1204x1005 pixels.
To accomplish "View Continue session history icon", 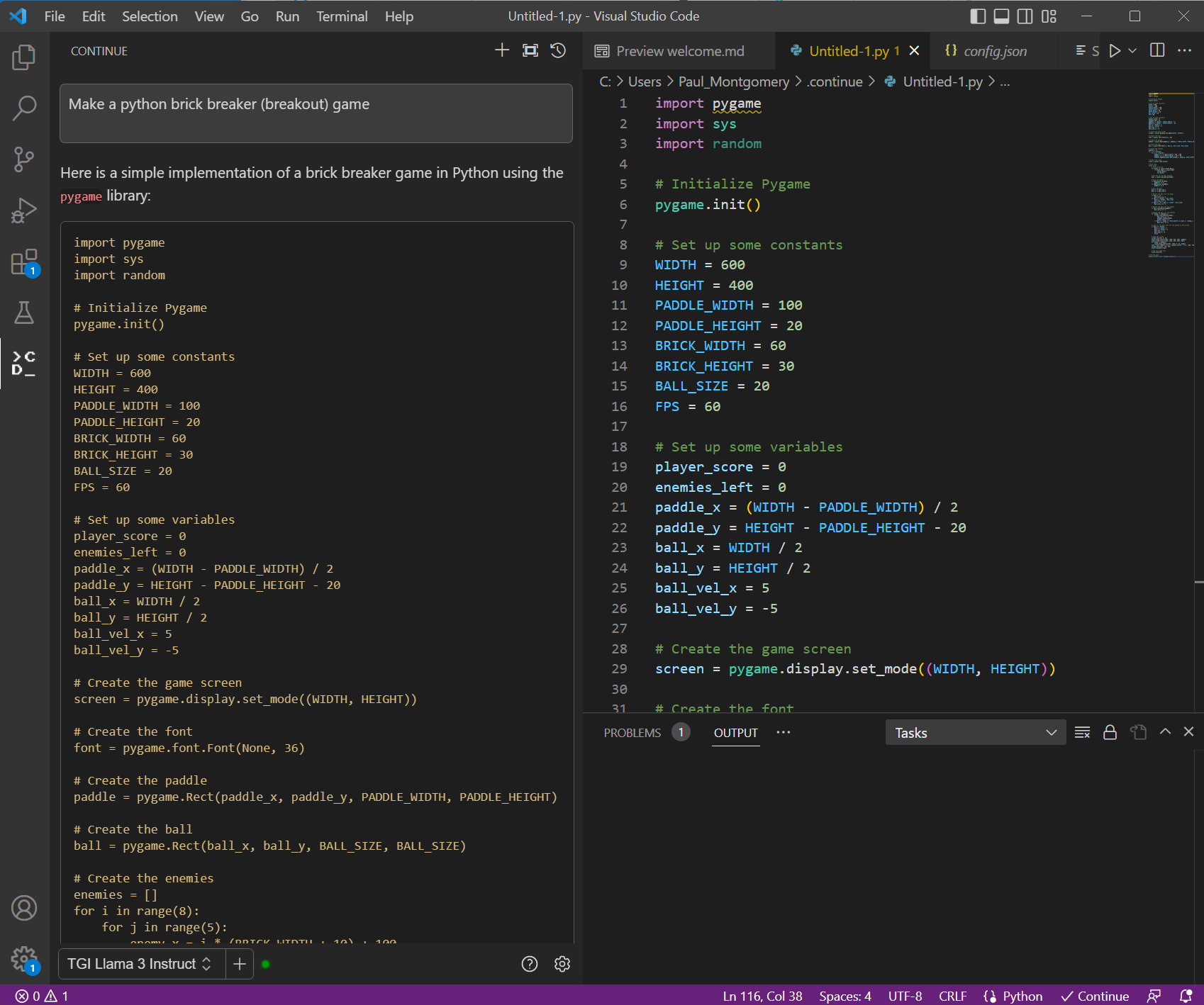I will 558,50.
